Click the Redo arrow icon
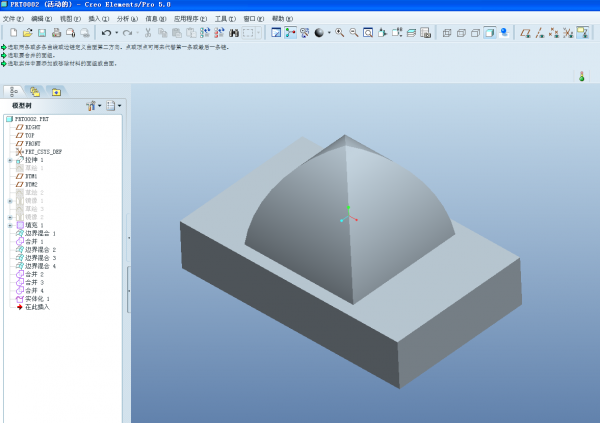600x423 pixels. [127, 33]
